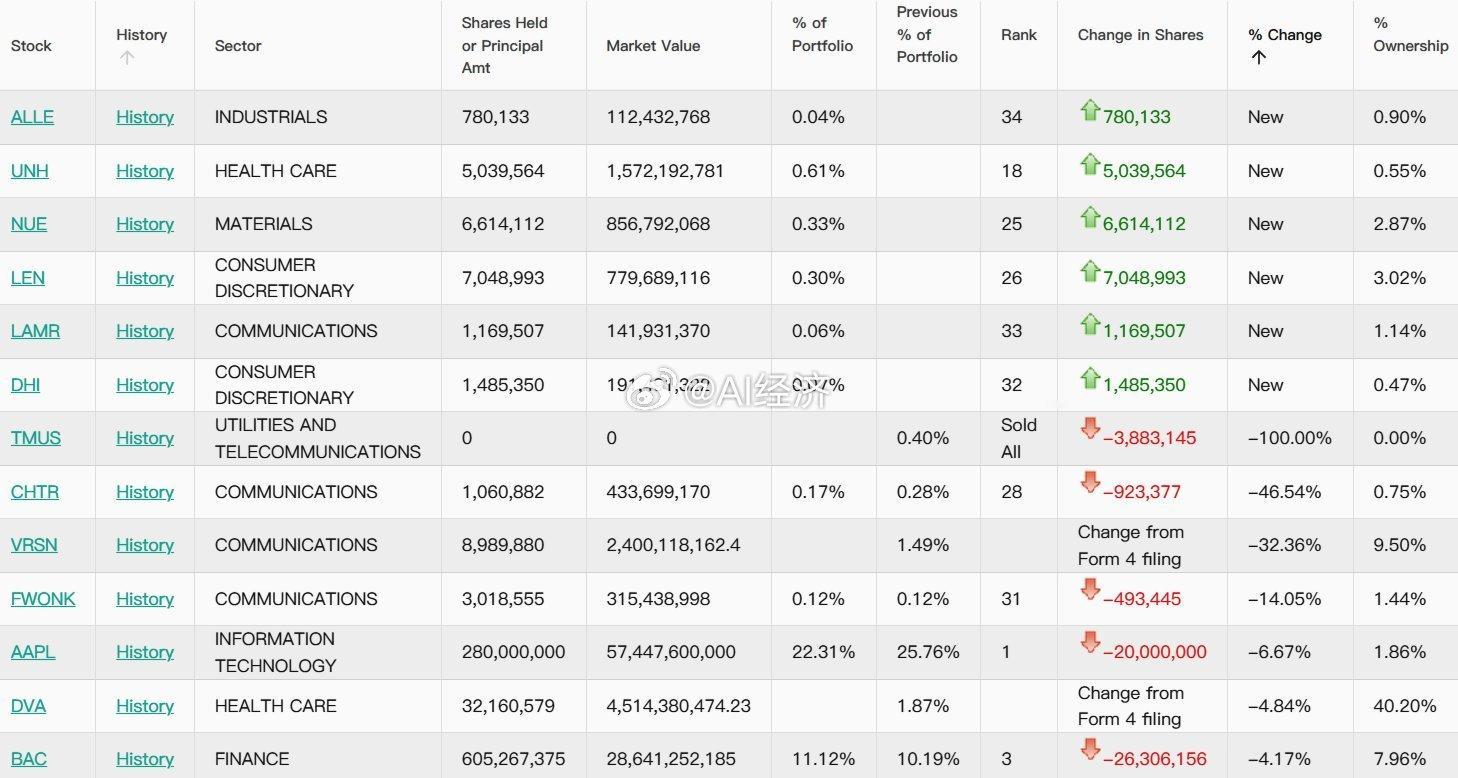View History for NUE row
The image size is (1458, 778).
pyautogui.click(x=145, y=224)
